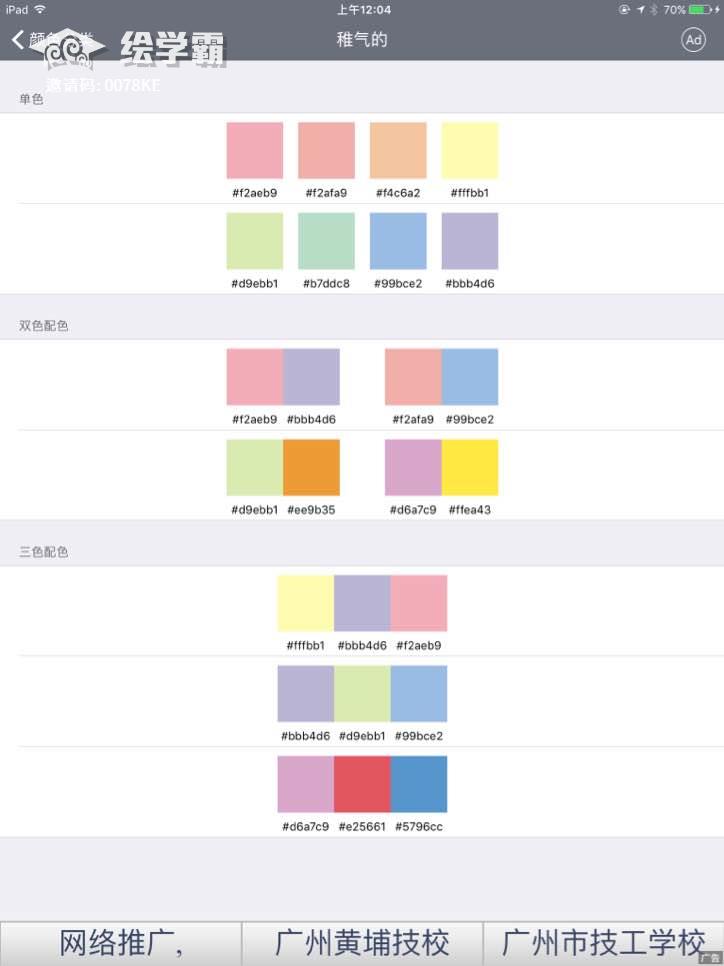Tap the battery icon in status bar

[x=700, y=10]
